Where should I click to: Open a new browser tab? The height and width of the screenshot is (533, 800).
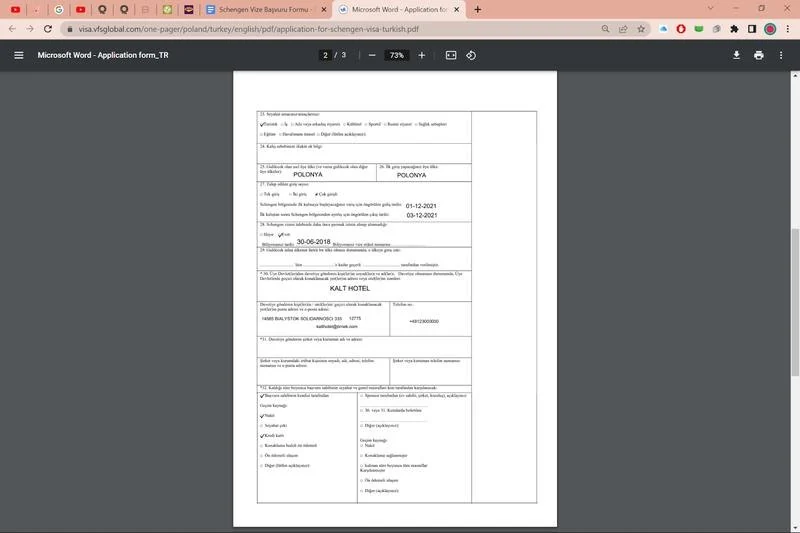(x=477, y=9)
